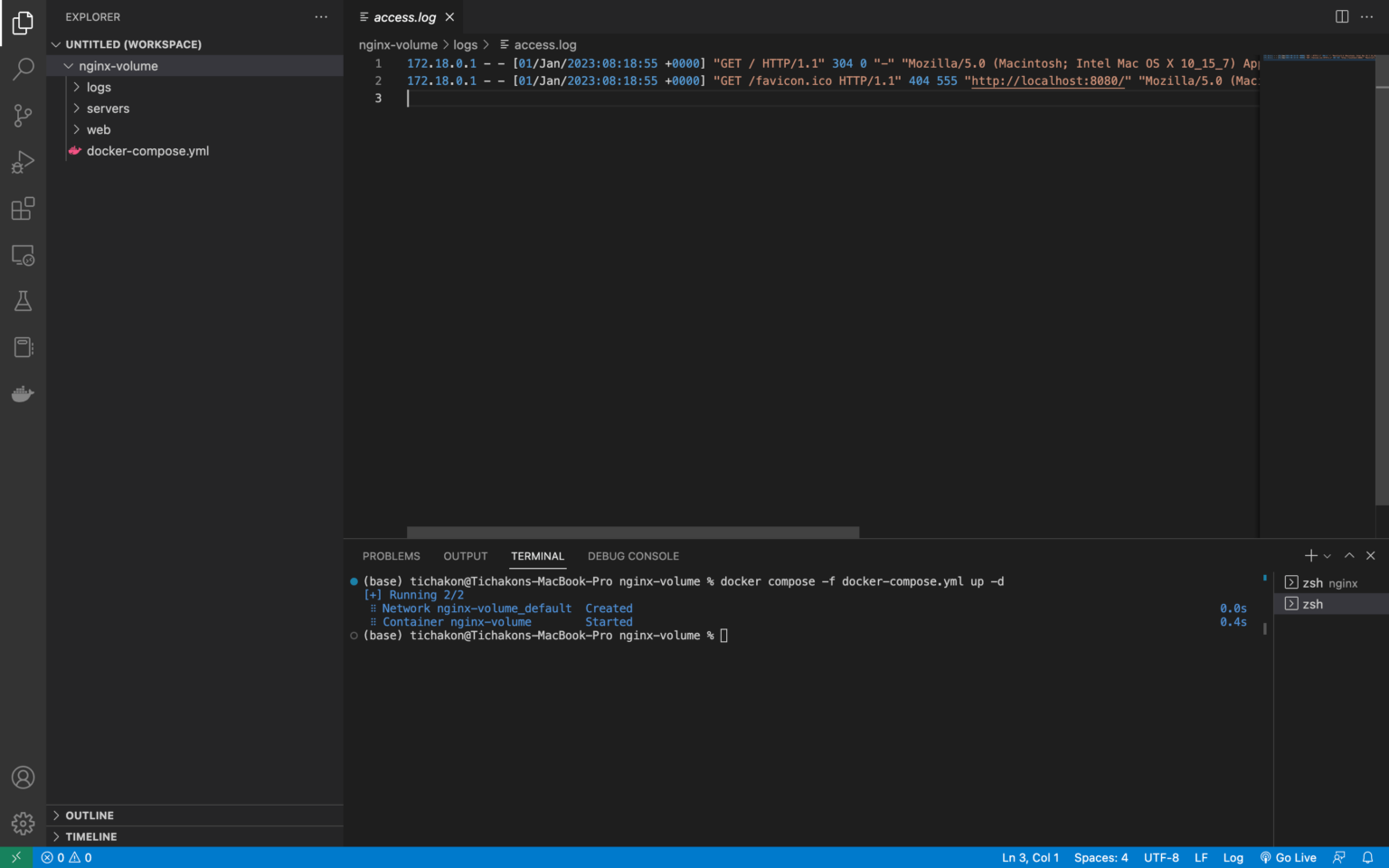
Task: Click Go Live in the status bar
Action: click(x=1289, y=857)
